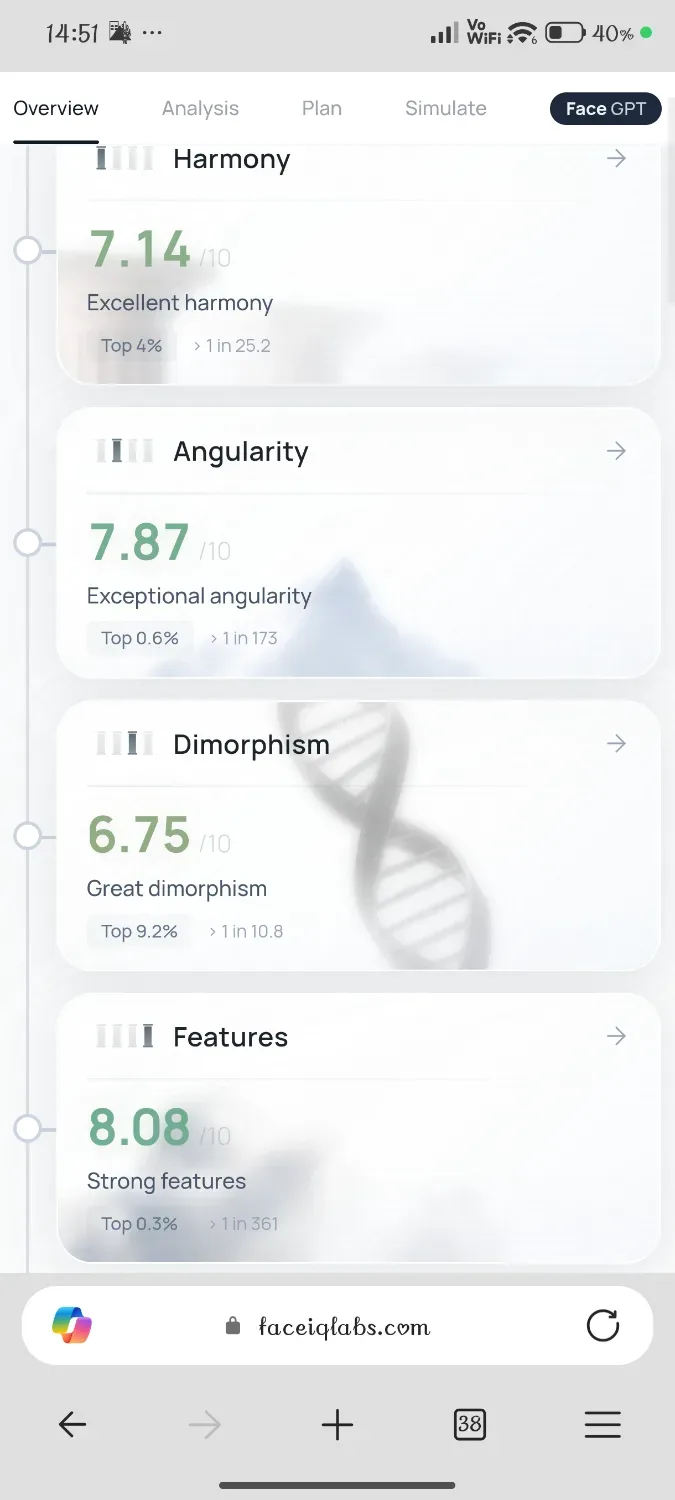The width and height of the screenshot is (675, 1500).
Task: Click the Dimorphism timeline marker circle
Action: [28, 835]
